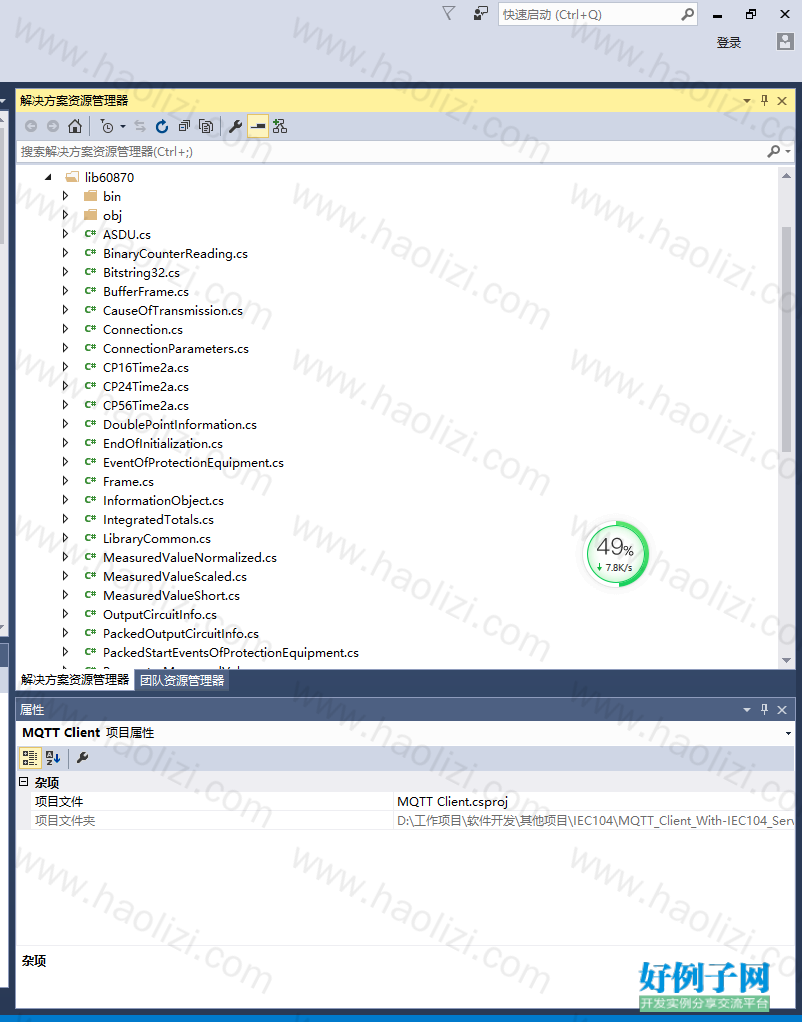Expand the Frame.cs node
Image resolution: width=802 pixels, height=1022 pixels.
[65, 480]
